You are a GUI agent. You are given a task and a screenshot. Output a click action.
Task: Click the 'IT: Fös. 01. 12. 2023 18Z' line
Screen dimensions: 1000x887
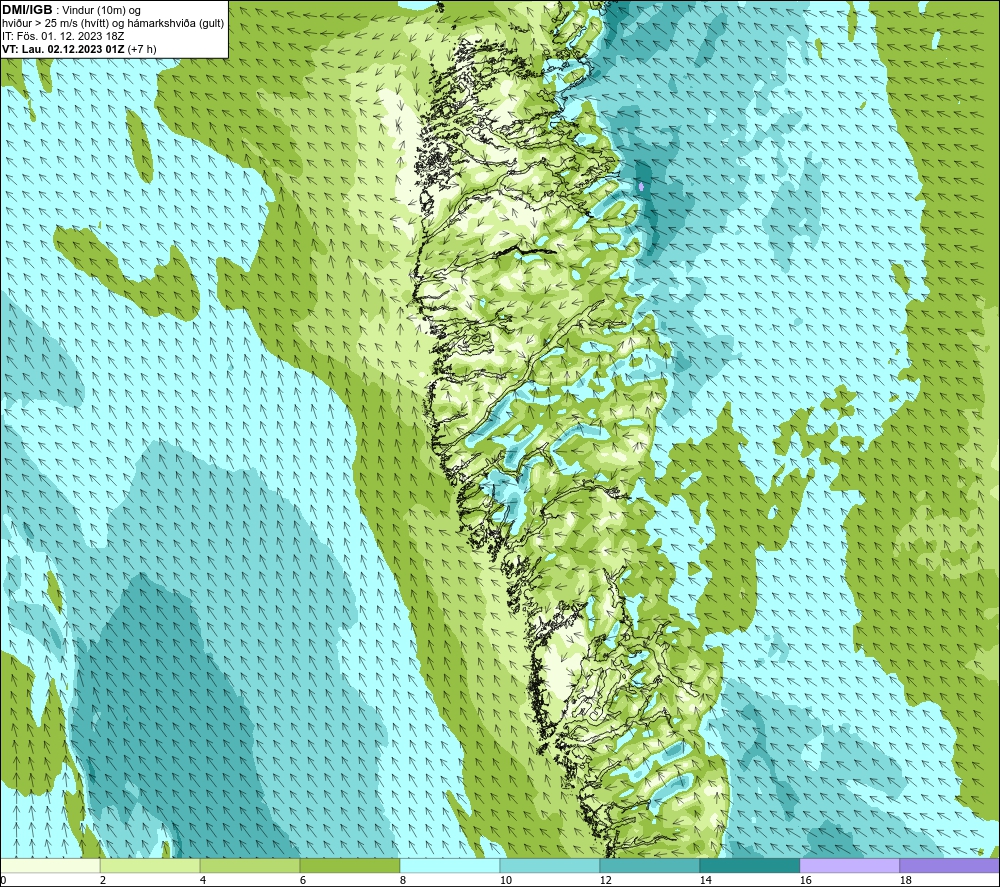pyautogui.click(x=63, y=36)
